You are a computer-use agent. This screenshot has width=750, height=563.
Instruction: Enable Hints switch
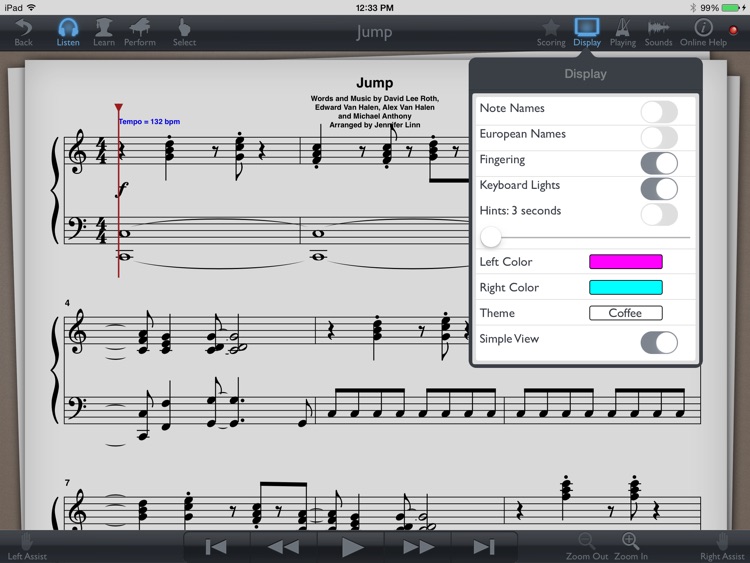[x=659, y=215]
